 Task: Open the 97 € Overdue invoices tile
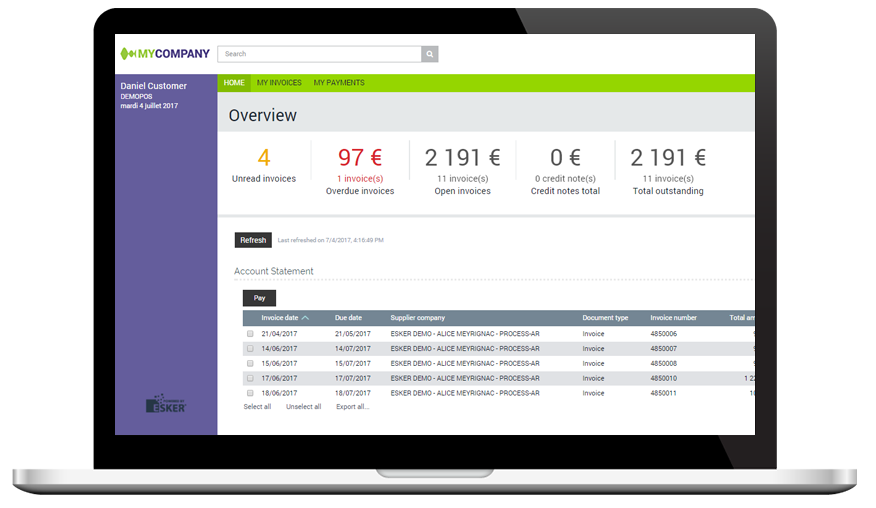tap(360, 172)
